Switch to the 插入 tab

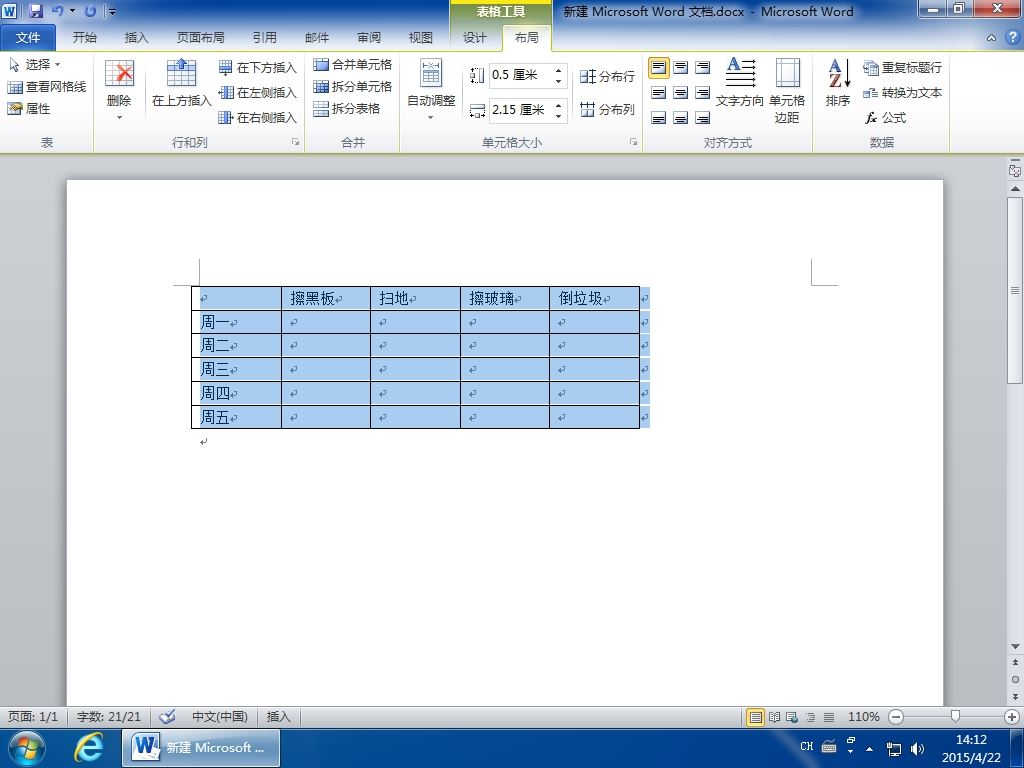pos(136,38)
